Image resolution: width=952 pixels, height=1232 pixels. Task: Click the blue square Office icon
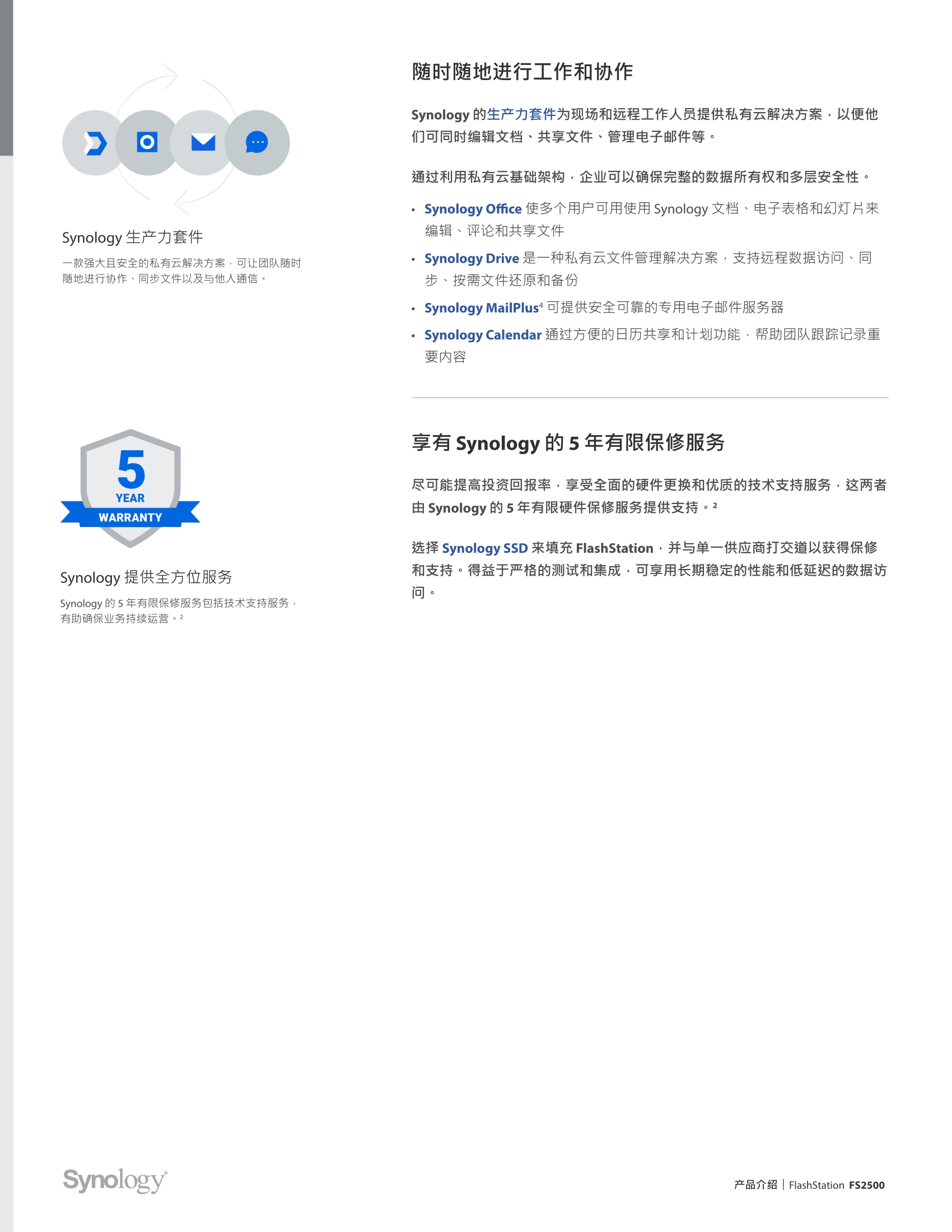click(x=147, y=142)
